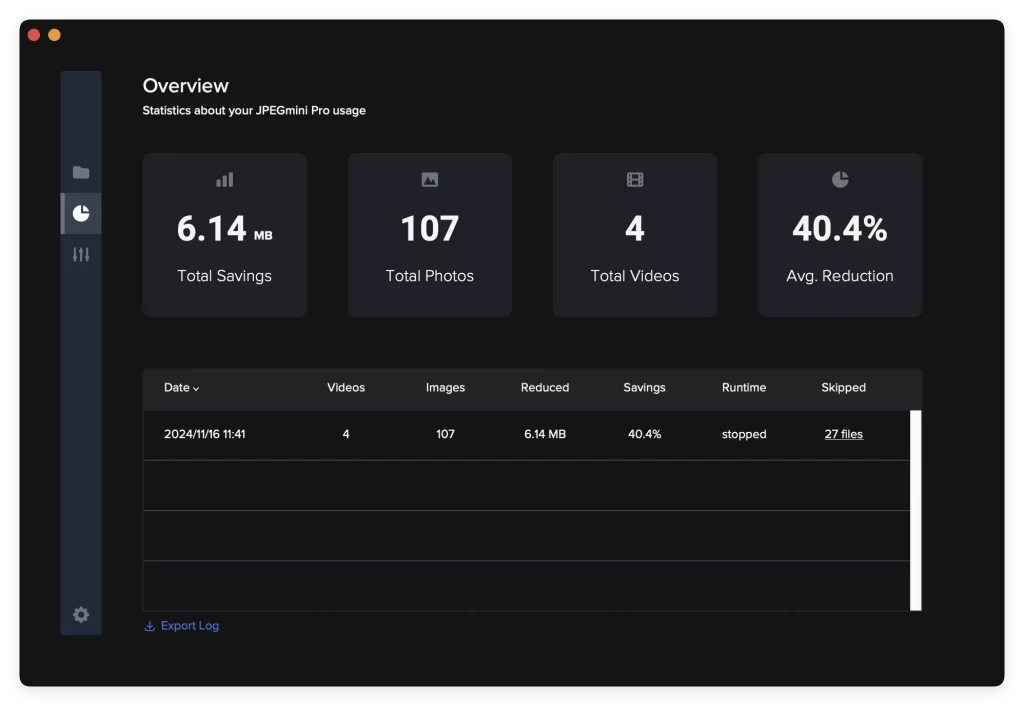Click the Export Log link

point(189,626)
